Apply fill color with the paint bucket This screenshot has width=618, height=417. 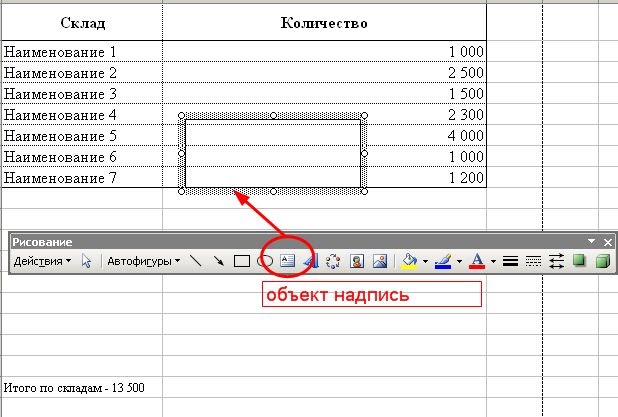point(409,261)
